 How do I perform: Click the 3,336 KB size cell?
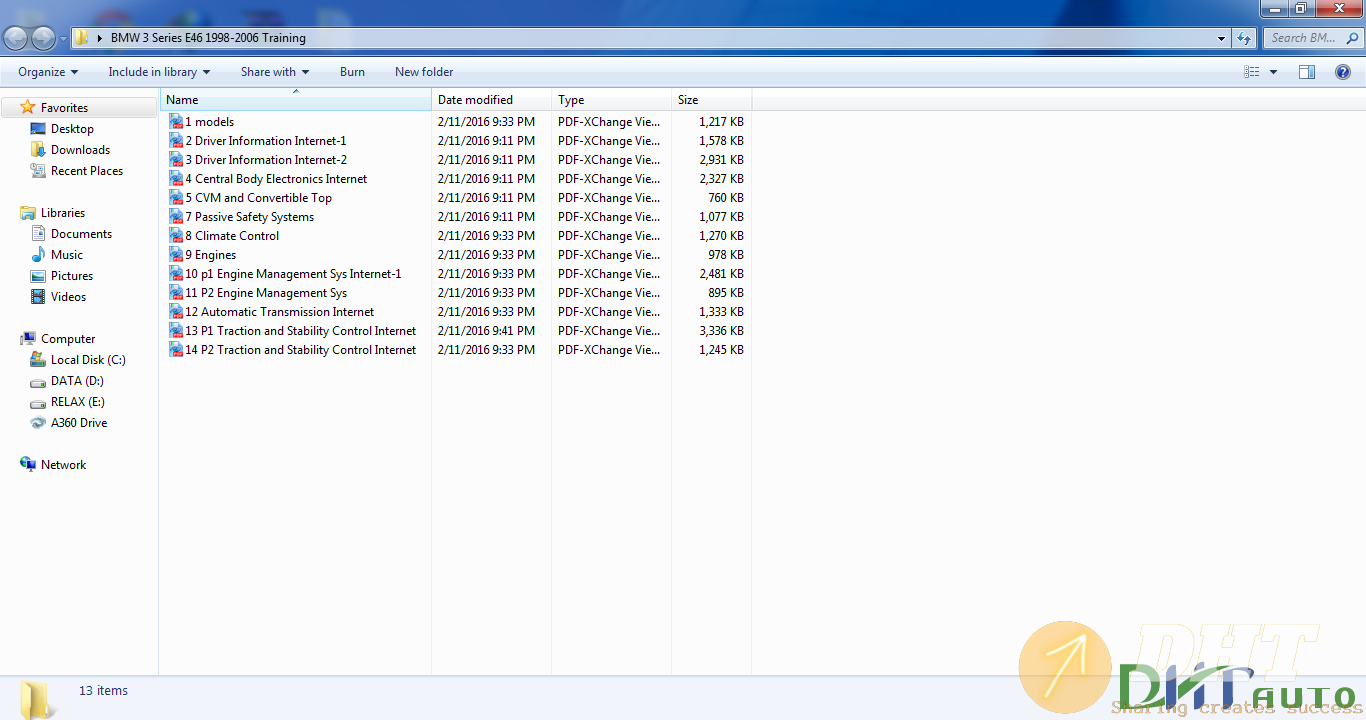click(721, 331)
